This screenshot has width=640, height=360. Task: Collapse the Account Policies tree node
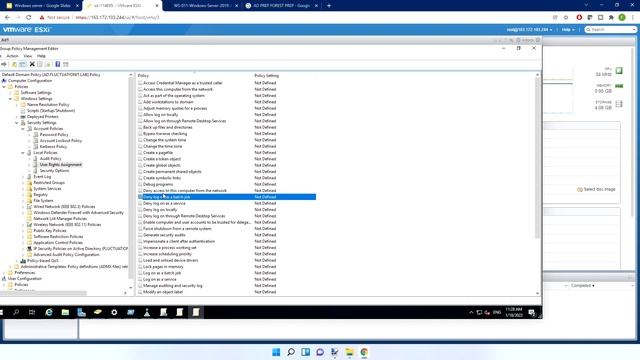[23, 129]
